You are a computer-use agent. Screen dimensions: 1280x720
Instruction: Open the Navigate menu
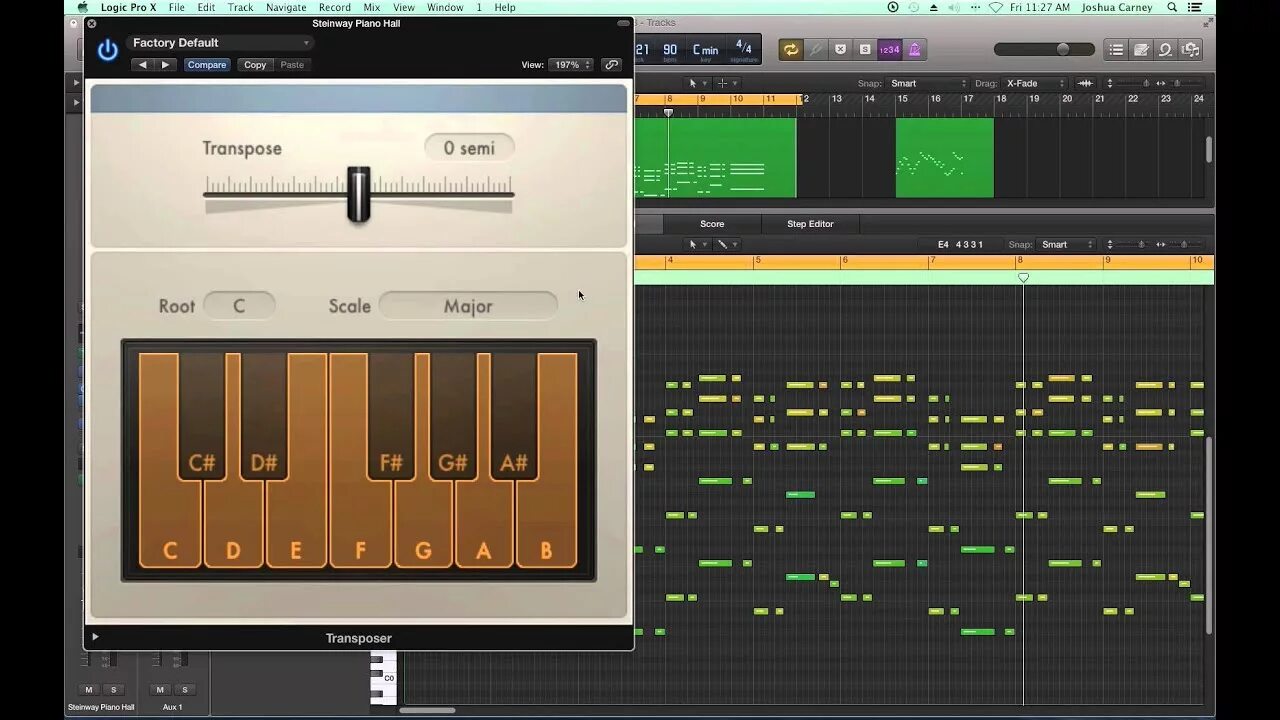pyautogui.click(x=286, y=7)
